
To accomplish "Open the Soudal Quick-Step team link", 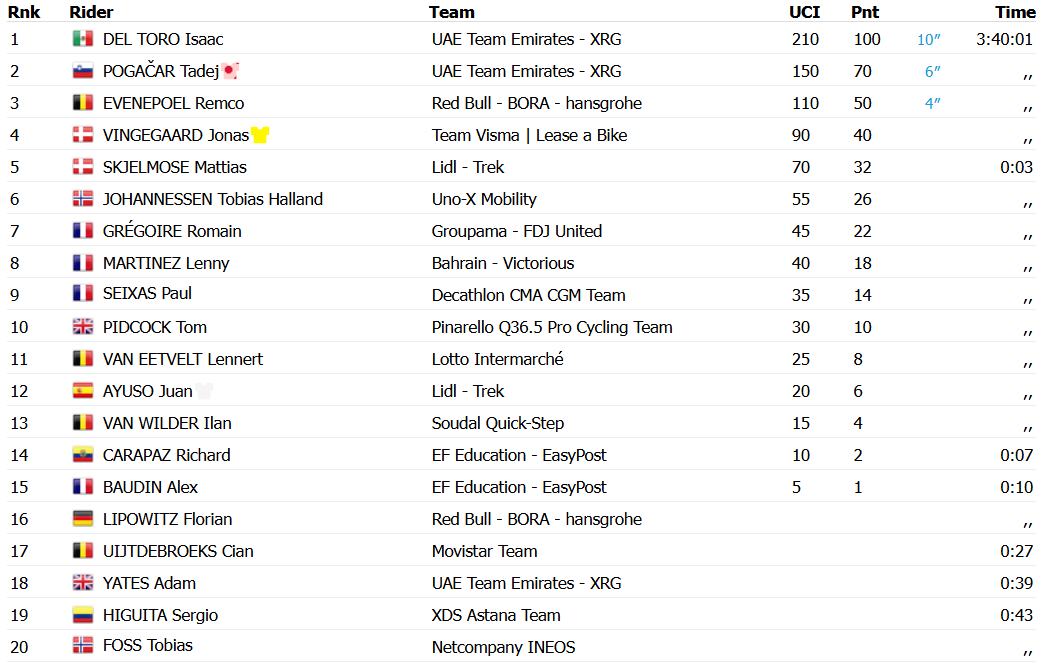I will 498,424.
